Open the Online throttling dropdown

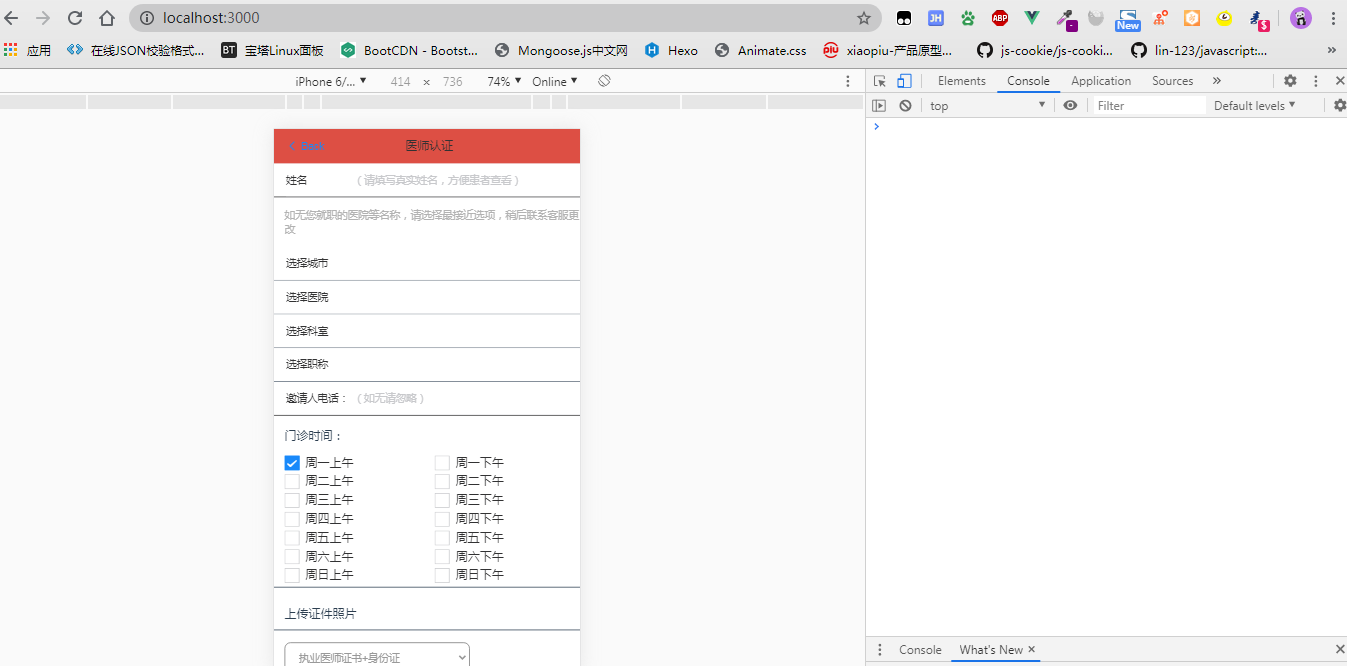tap(555, 81)
